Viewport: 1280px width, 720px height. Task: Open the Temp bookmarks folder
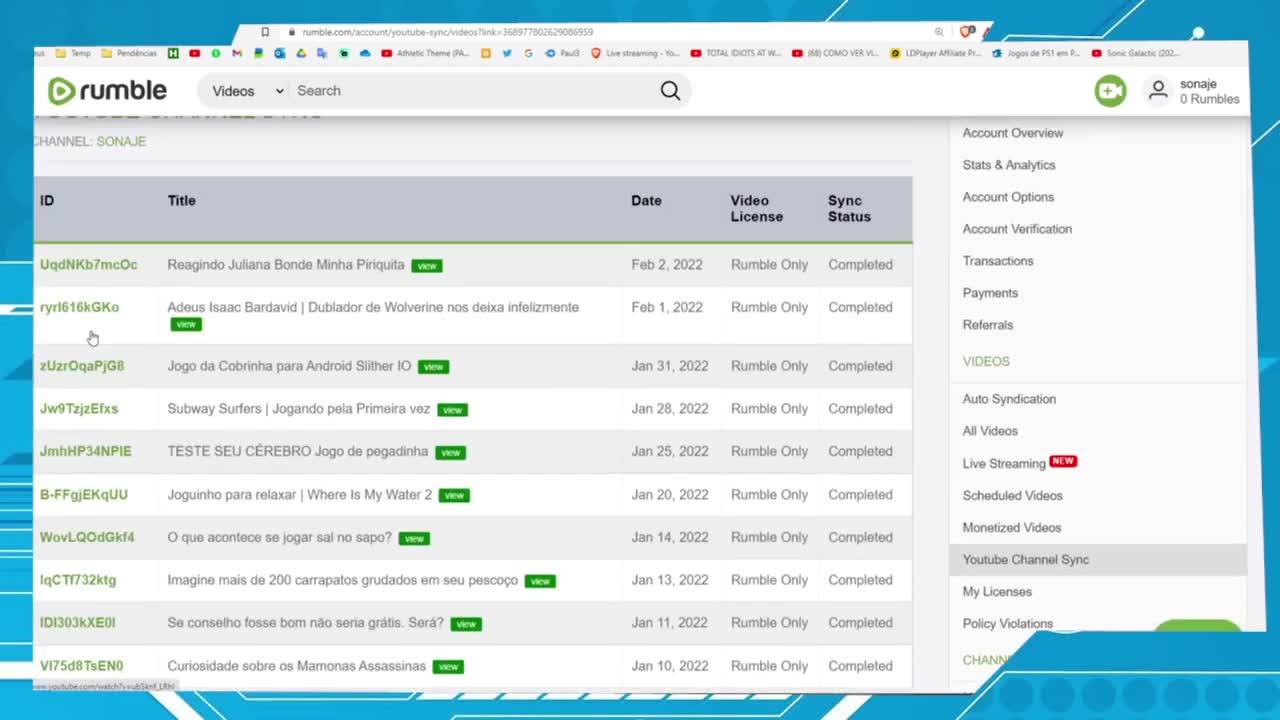tap(73, 53)
